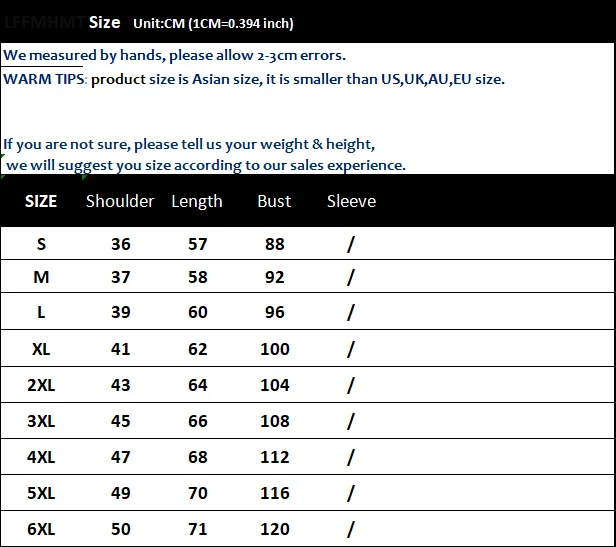616x547 pixels.
Task: Select the S size row label
Action: coord(41,244)
